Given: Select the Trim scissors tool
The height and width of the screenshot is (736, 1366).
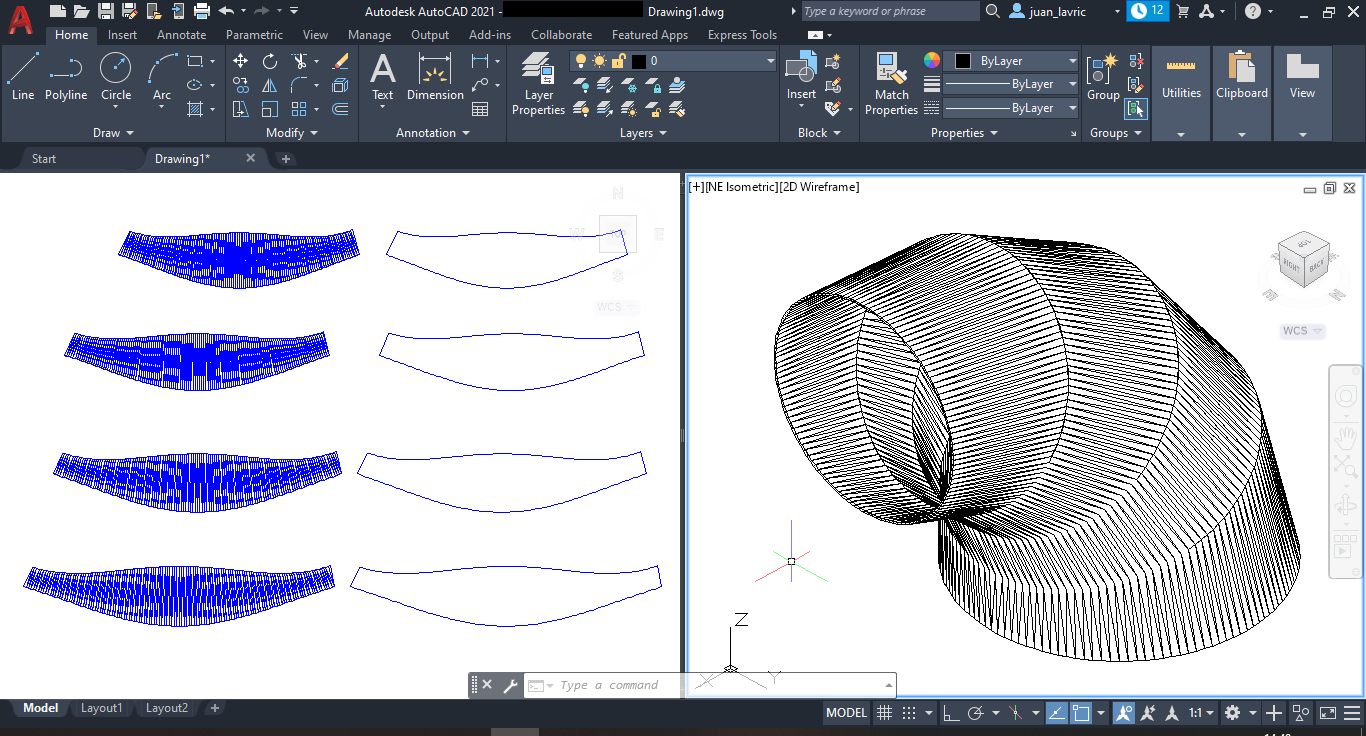Looking at the screenshot, I should (299, 61).
